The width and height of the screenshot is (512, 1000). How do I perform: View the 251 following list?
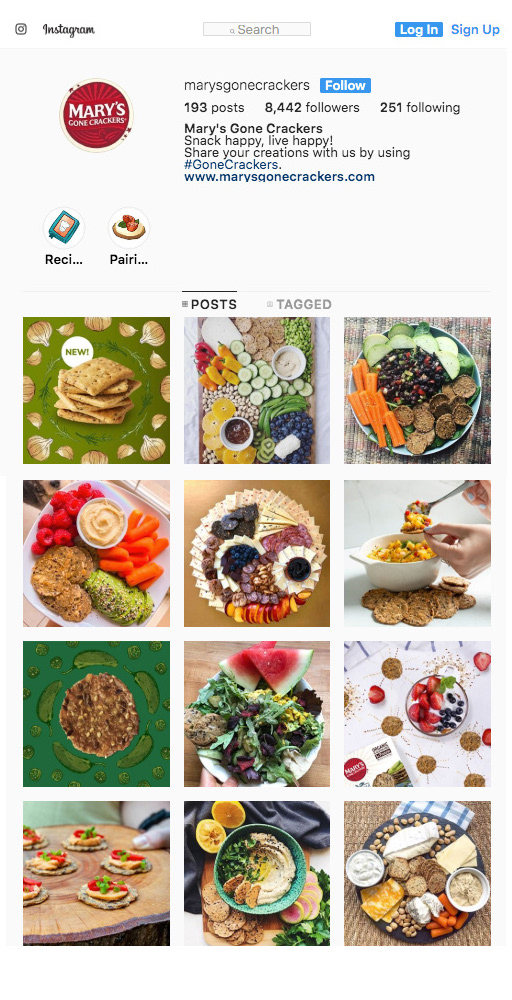420,108
